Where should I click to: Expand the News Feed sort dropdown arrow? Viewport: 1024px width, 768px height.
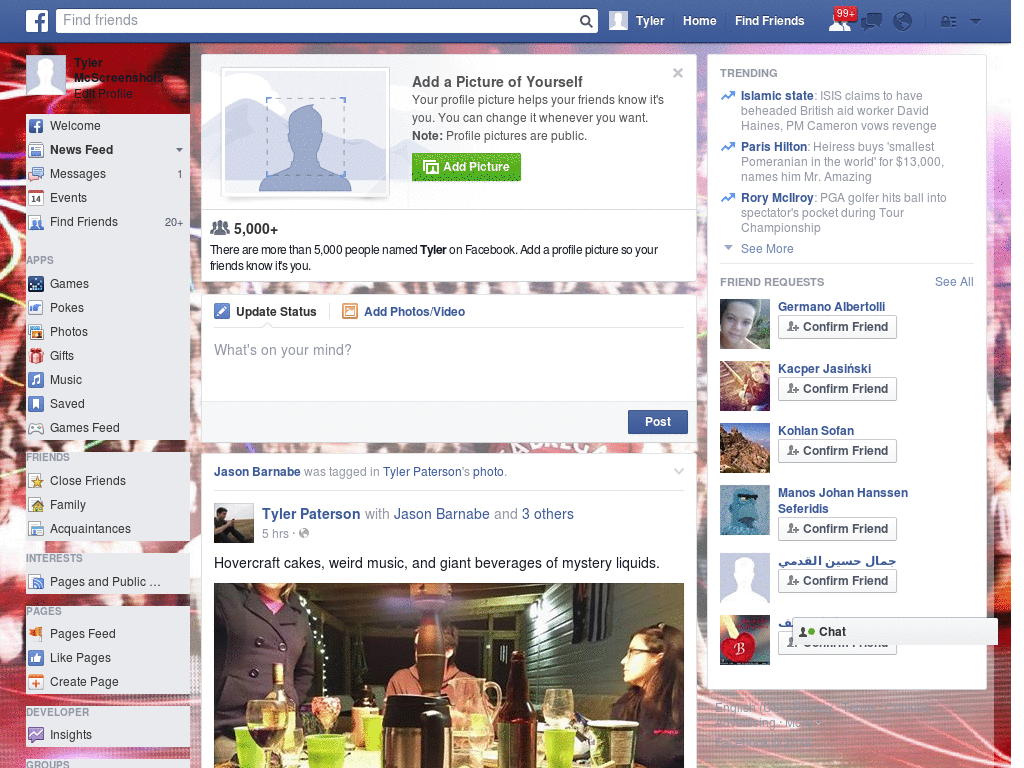tap(179, 150)
